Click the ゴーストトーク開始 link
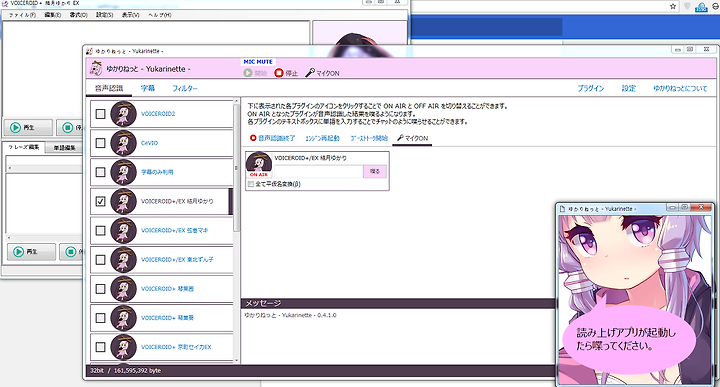 pyautogui.click(x=369, y=138)
